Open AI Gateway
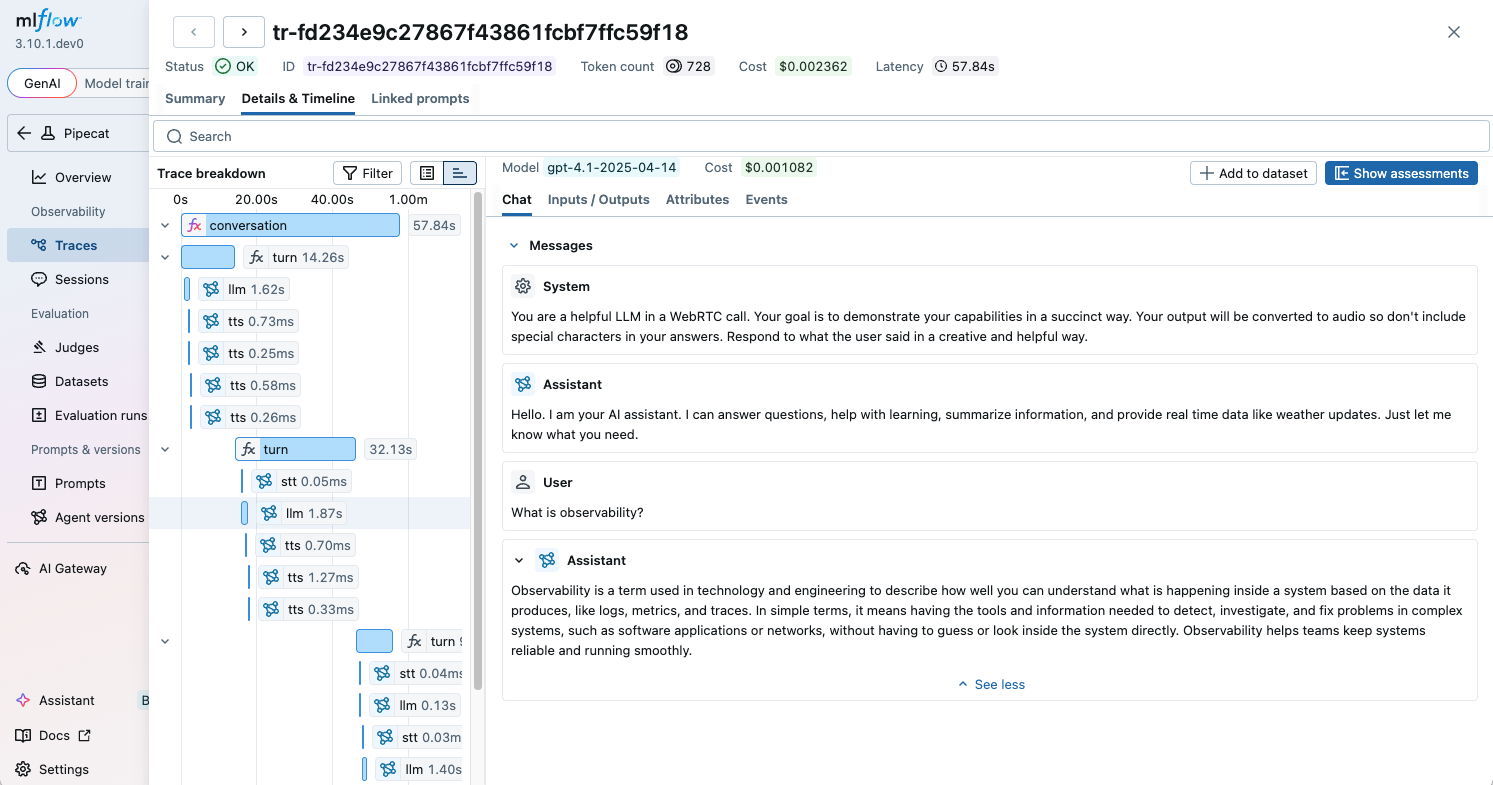The height and width of the screenshot is (785, 1493). [73, 568]
